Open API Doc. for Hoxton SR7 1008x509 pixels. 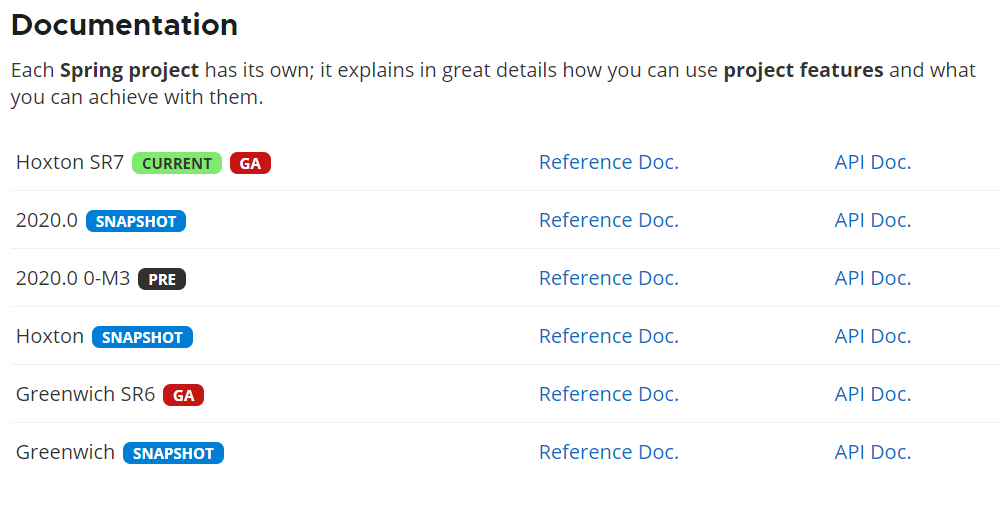873,162
